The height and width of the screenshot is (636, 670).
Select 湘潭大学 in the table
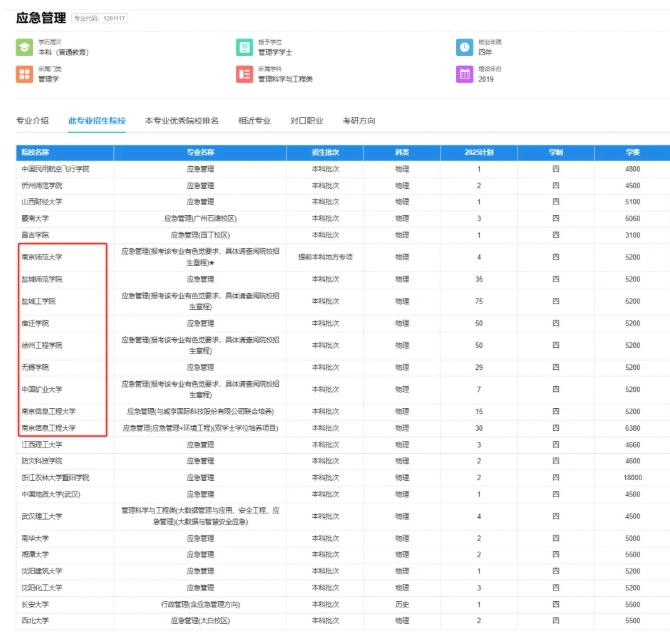[35, 554]
